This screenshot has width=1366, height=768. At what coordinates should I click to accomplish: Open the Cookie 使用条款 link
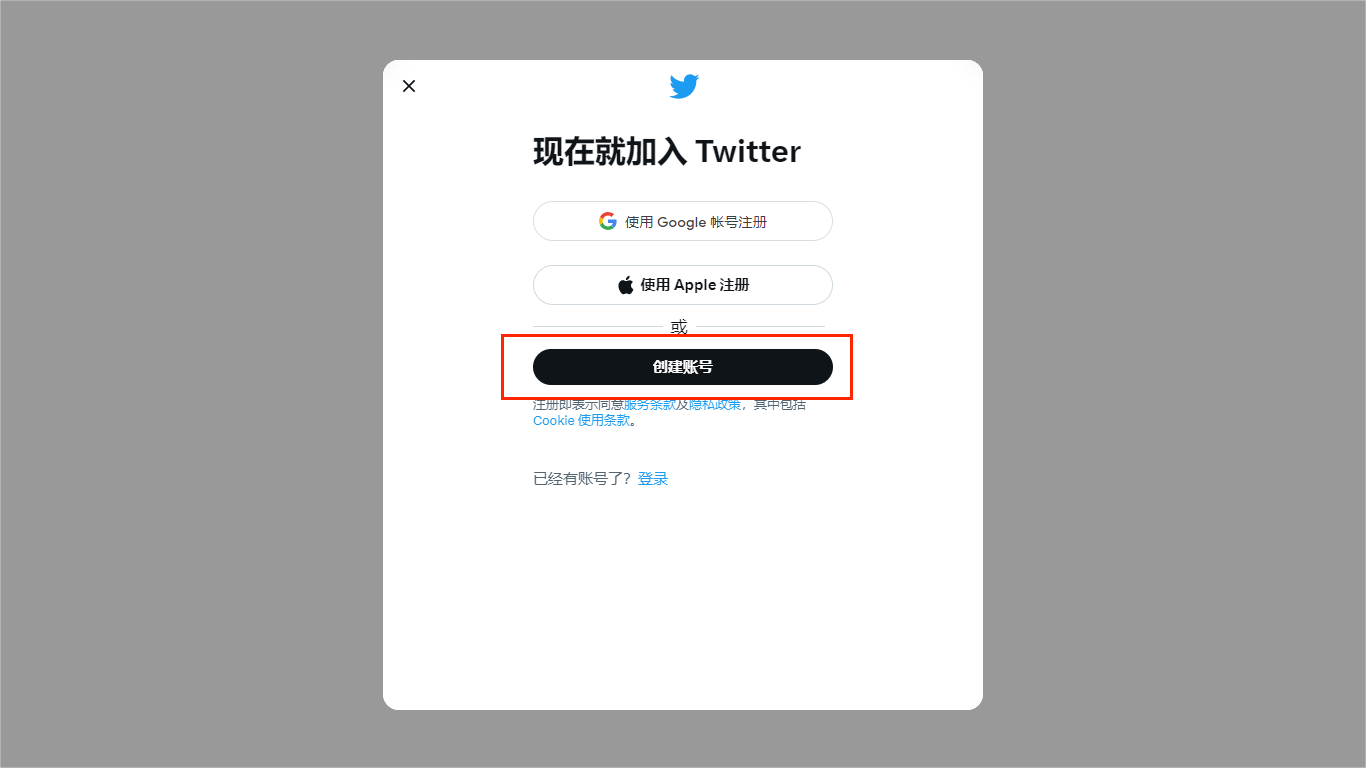[x=582, y=421]
